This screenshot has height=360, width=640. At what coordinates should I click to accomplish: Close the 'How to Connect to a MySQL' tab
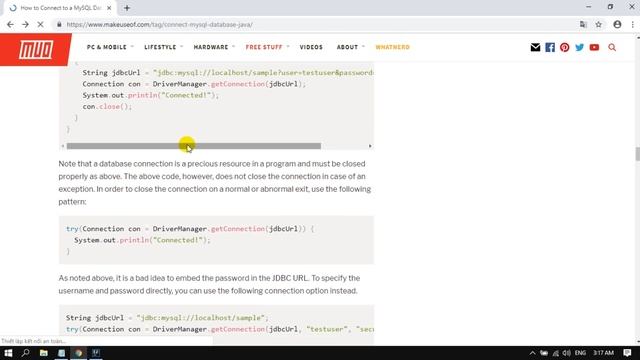(x=109, y=8)
